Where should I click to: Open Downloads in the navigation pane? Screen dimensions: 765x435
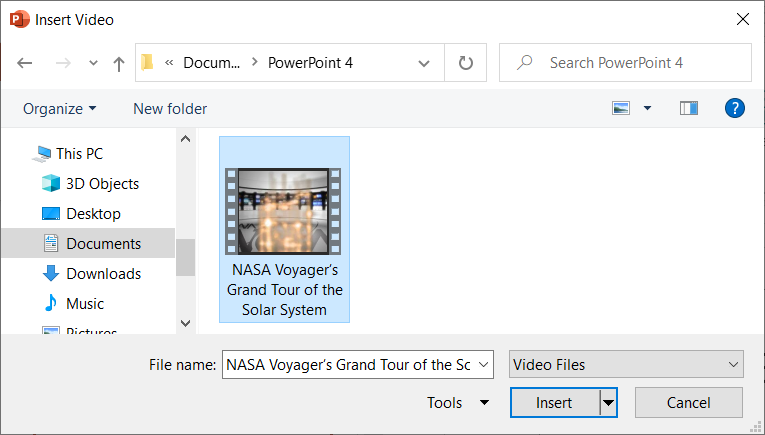tap(92, 274)
